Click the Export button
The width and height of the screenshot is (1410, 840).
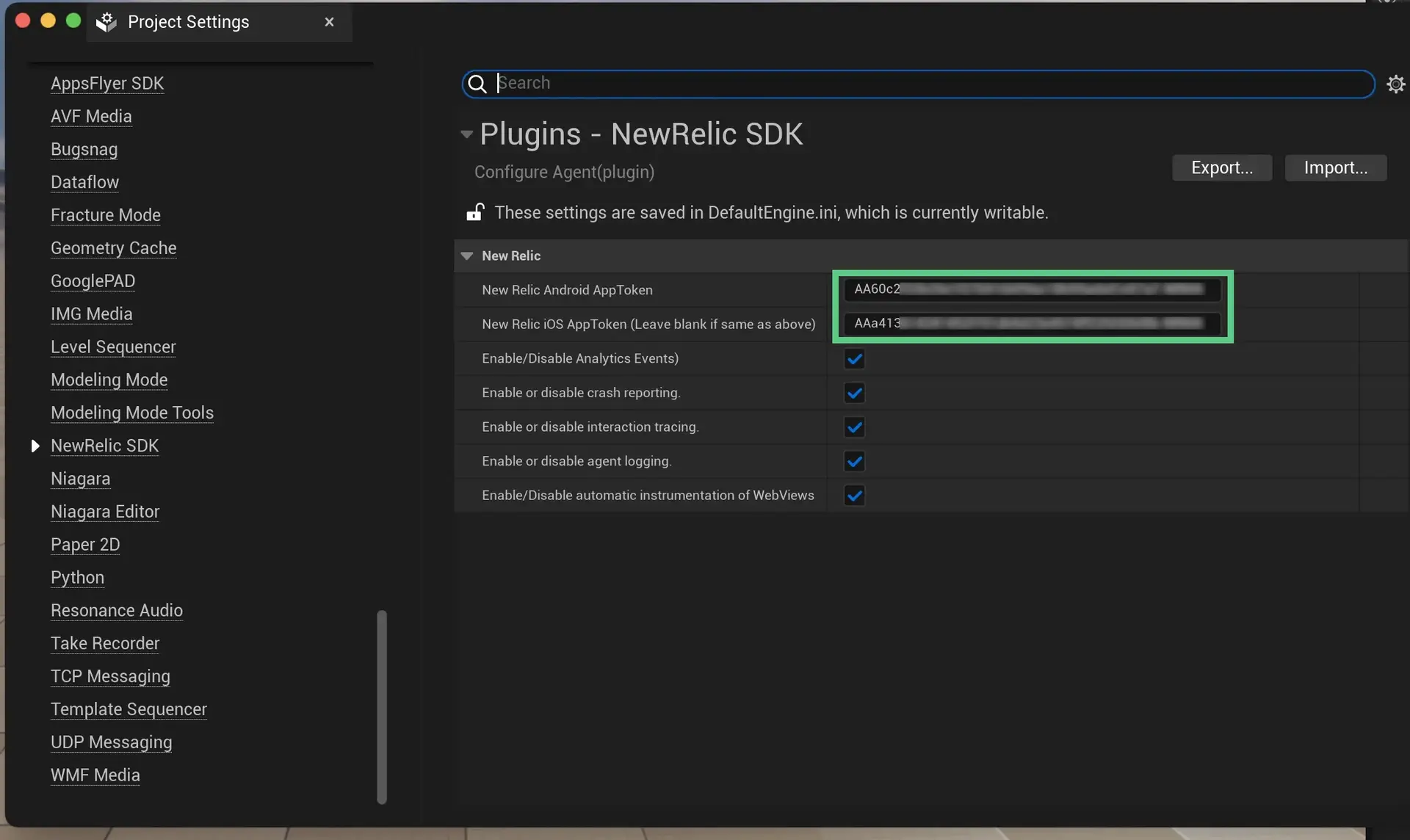[1222, 167]
